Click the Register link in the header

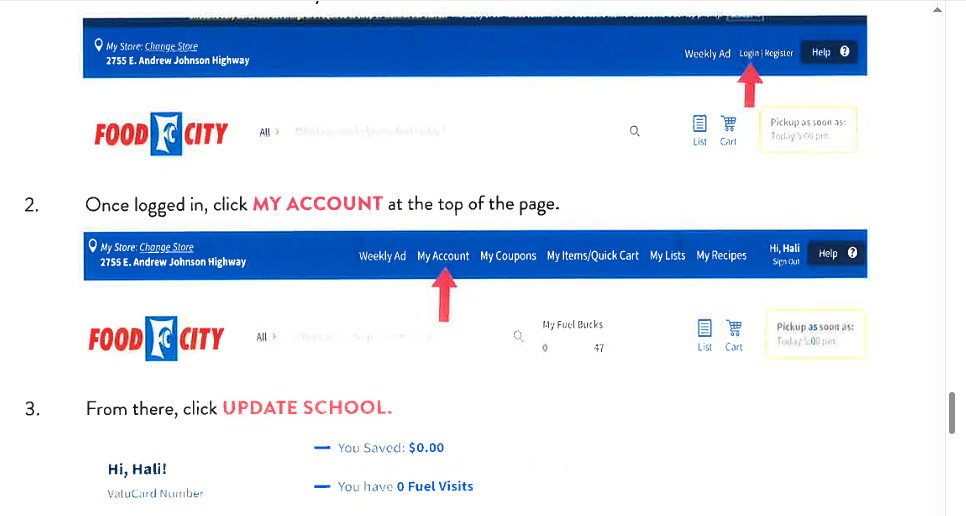tap(779, 54)
